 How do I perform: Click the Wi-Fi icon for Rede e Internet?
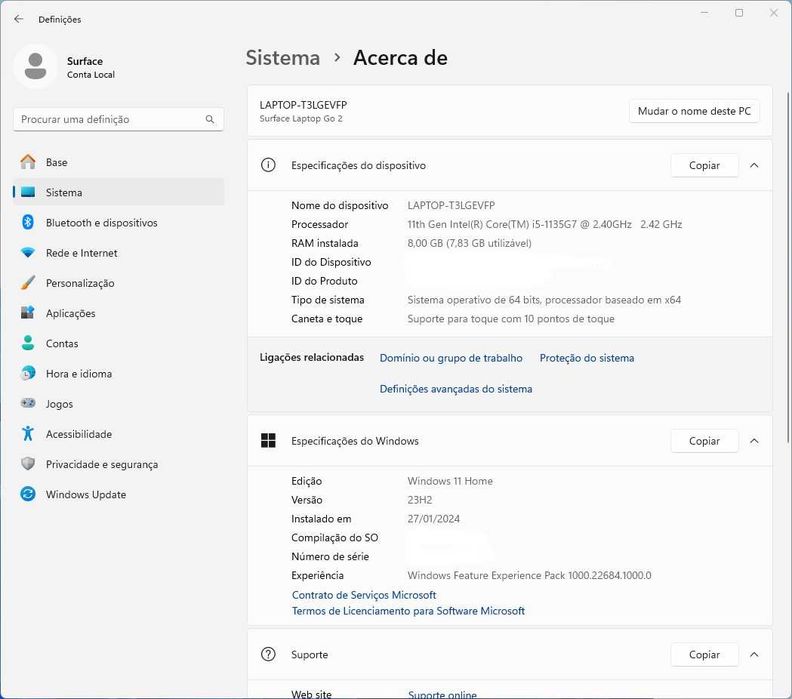28,253
